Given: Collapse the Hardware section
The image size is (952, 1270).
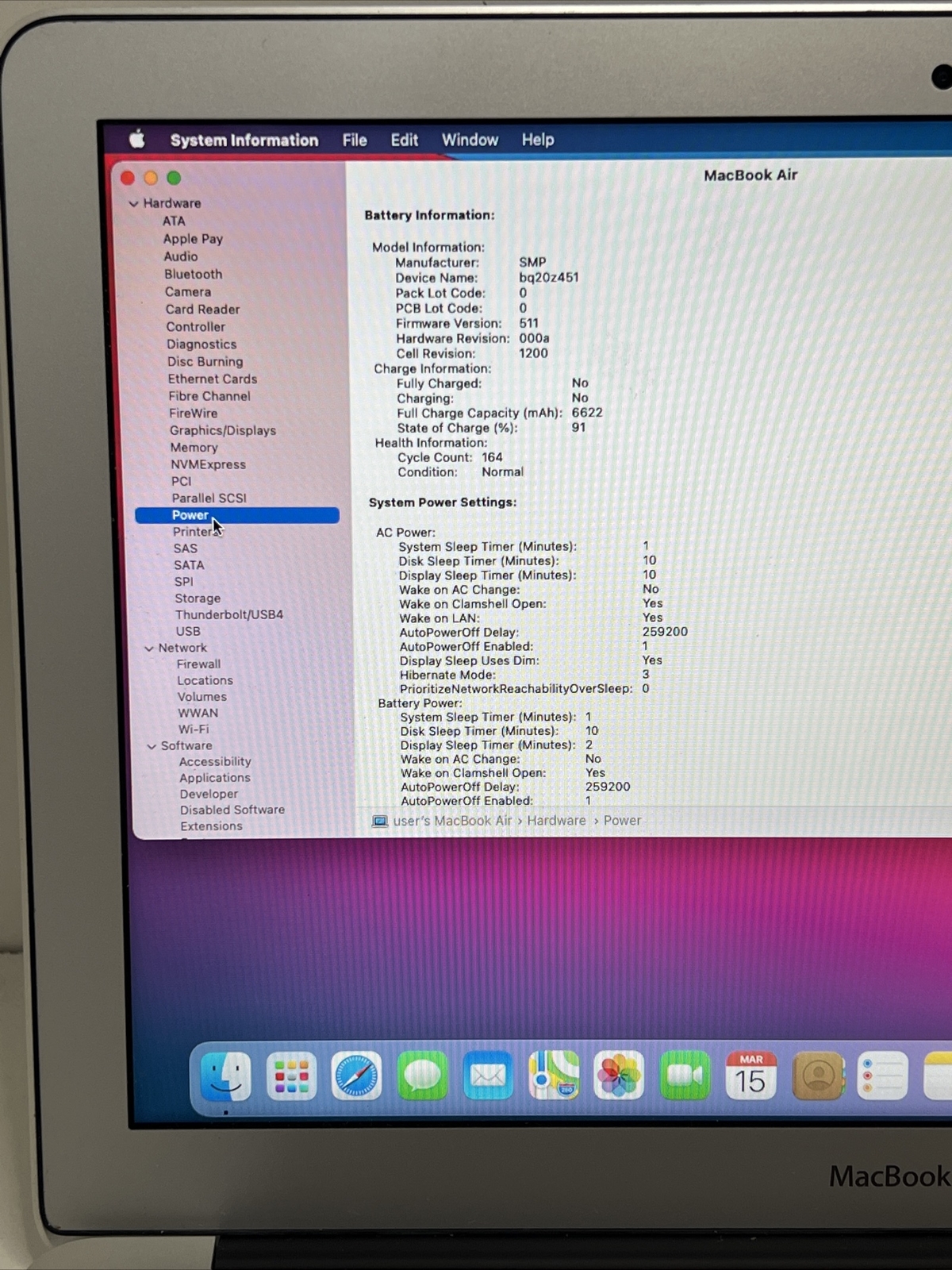Looking at the screenshot, I should 133,204.
